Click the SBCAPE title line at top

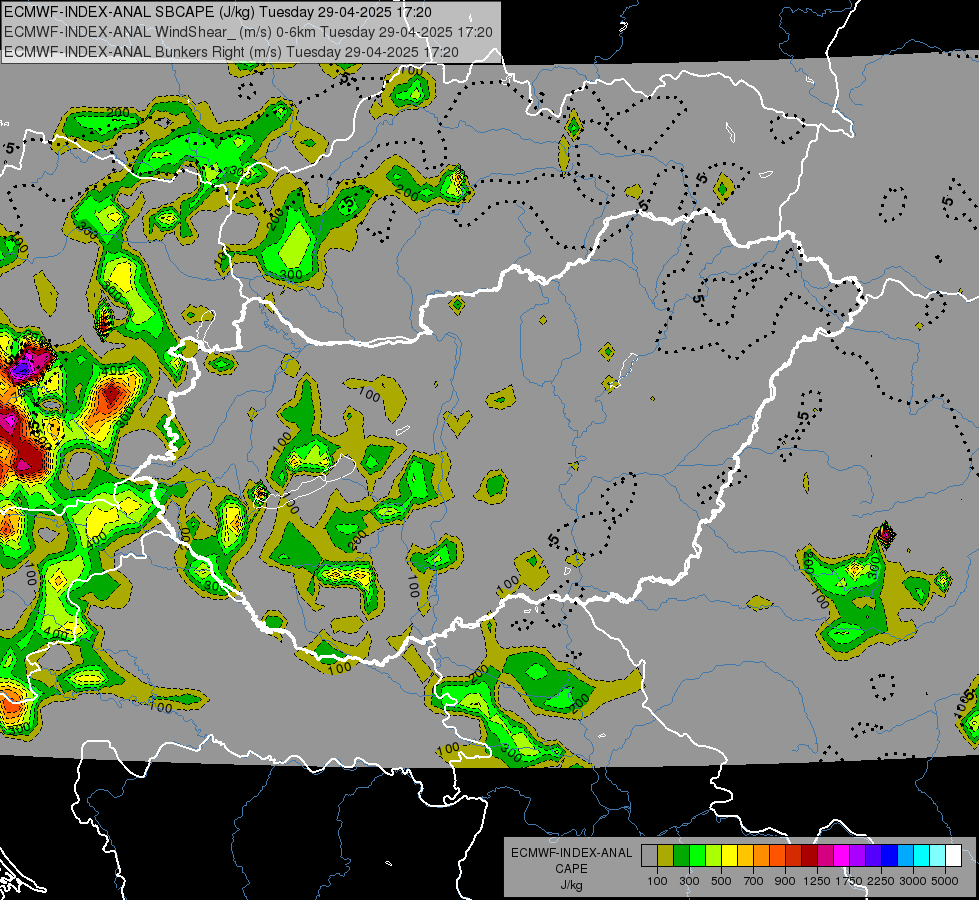(217, 12)
